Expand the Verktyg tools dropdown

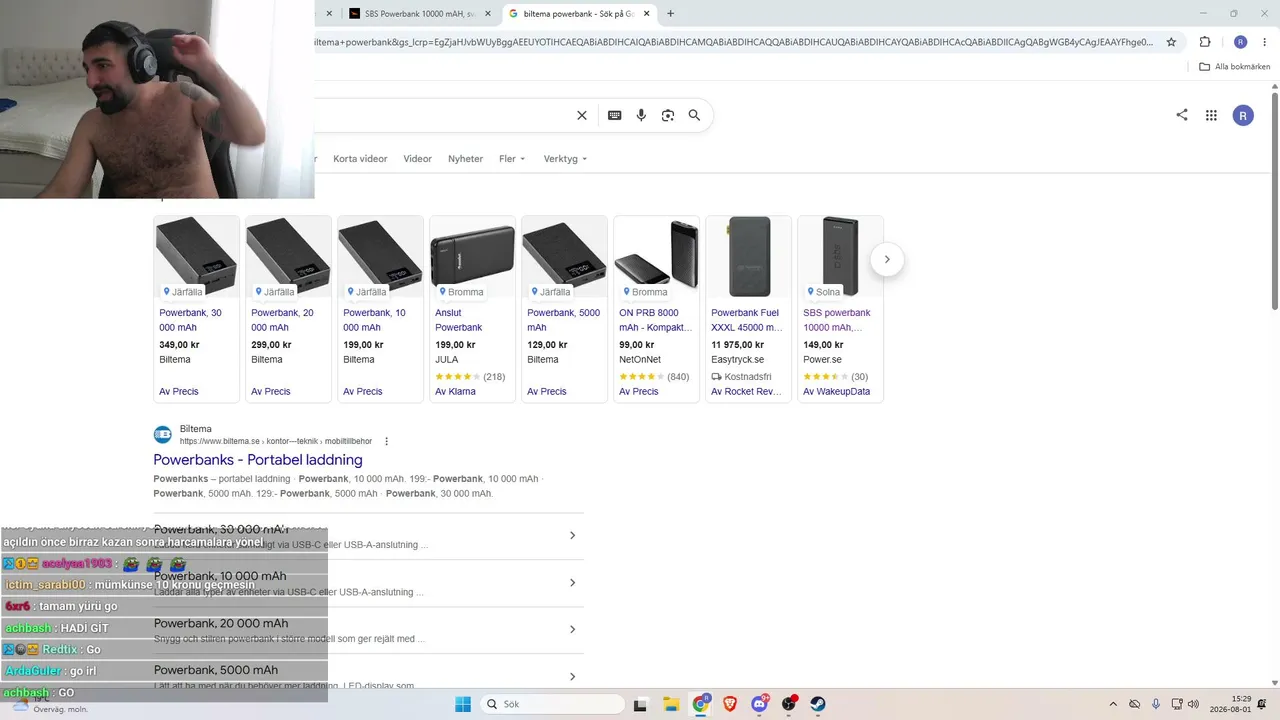pyautogui.click(x=565, y=159)
